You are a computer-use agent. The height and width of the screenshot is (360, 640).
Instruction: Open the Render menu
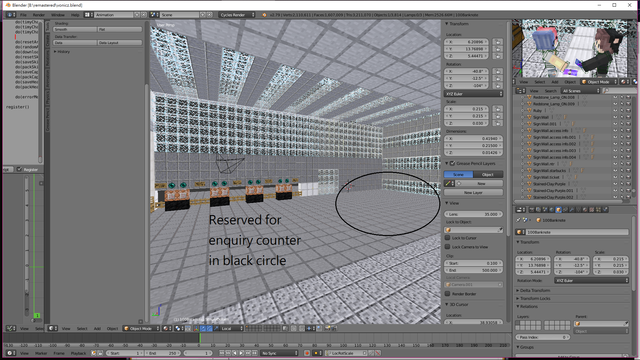coord(39,15)
